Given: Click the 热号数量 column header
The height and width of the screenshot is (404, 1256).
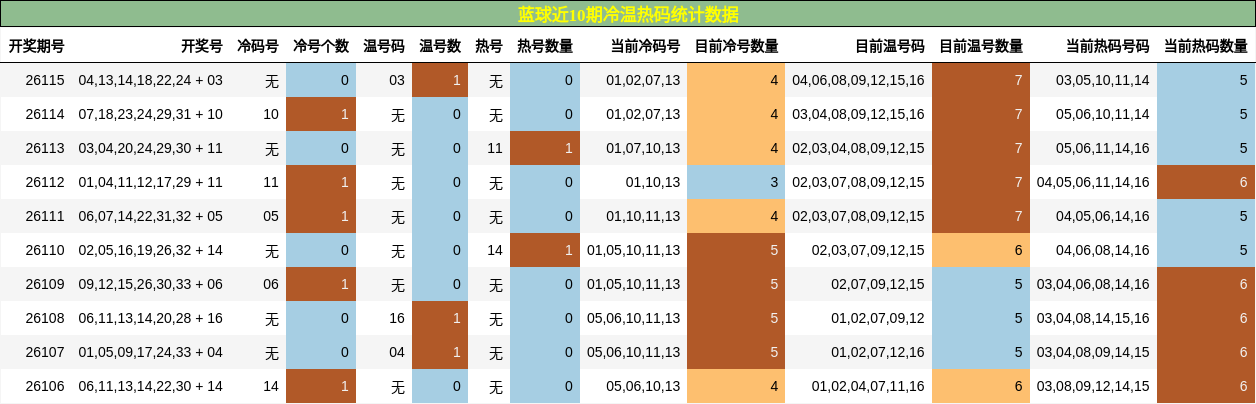Looking at the screenshot, I should tap(545, 46).
